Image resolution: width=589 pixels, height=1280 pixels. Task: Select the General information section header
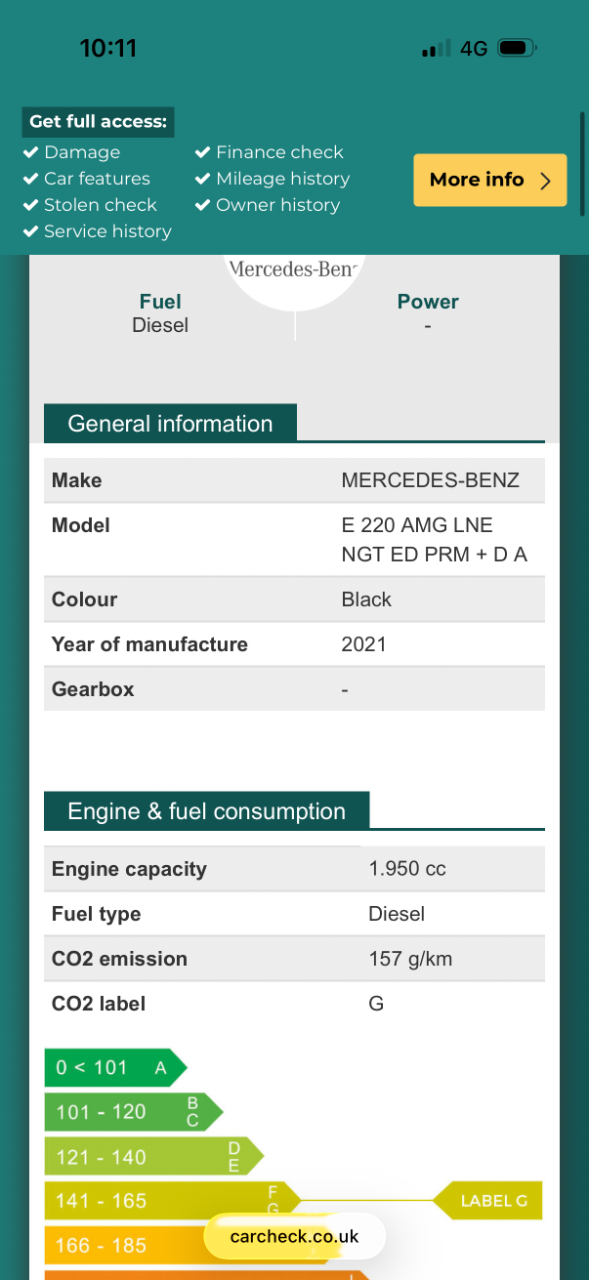(170, 423)
